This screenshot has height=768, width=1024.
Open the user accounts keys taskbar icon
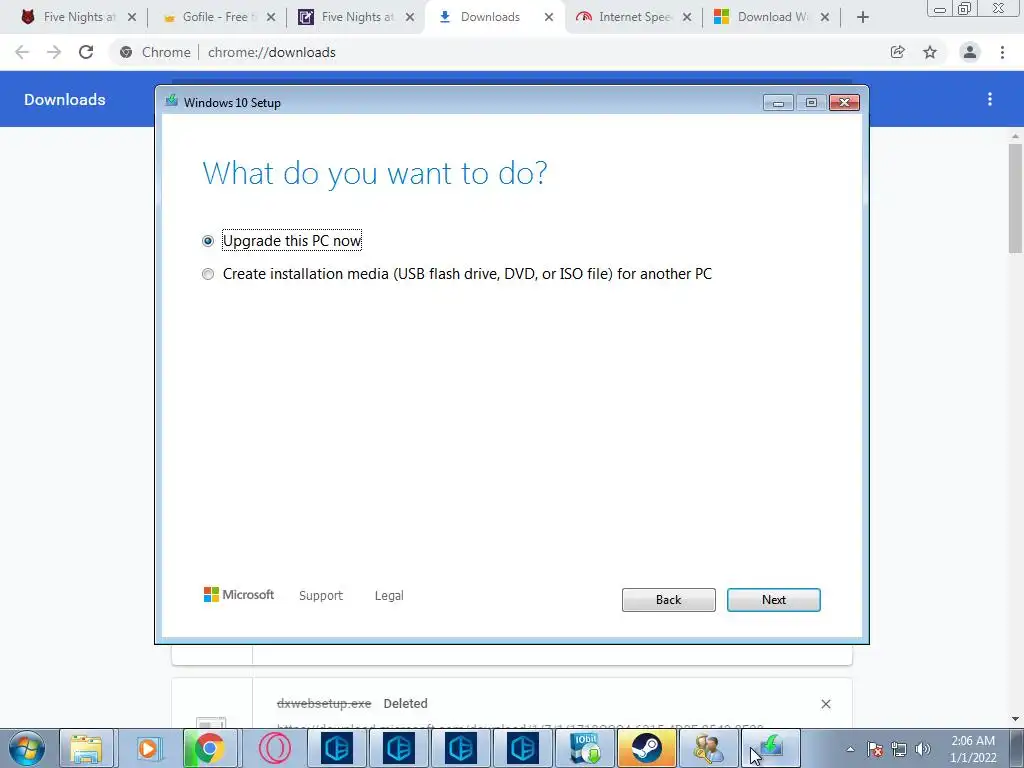(709, 748)
